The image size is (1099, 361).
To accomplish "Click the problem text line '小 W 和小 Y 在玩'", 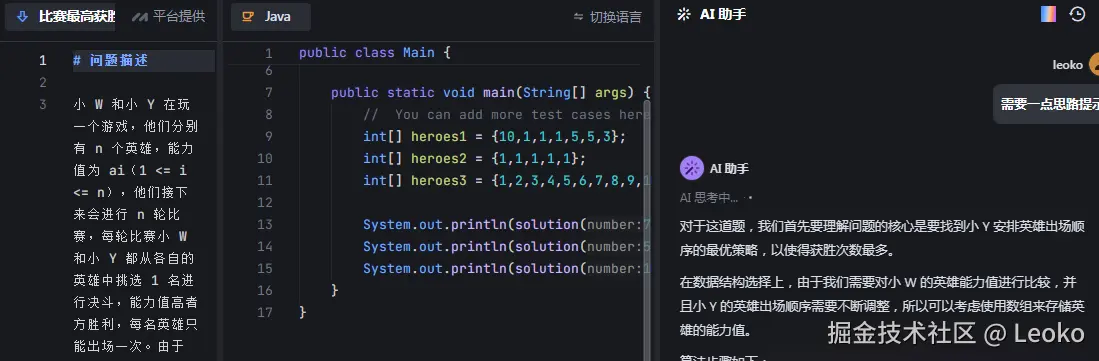I will (131, 104).
